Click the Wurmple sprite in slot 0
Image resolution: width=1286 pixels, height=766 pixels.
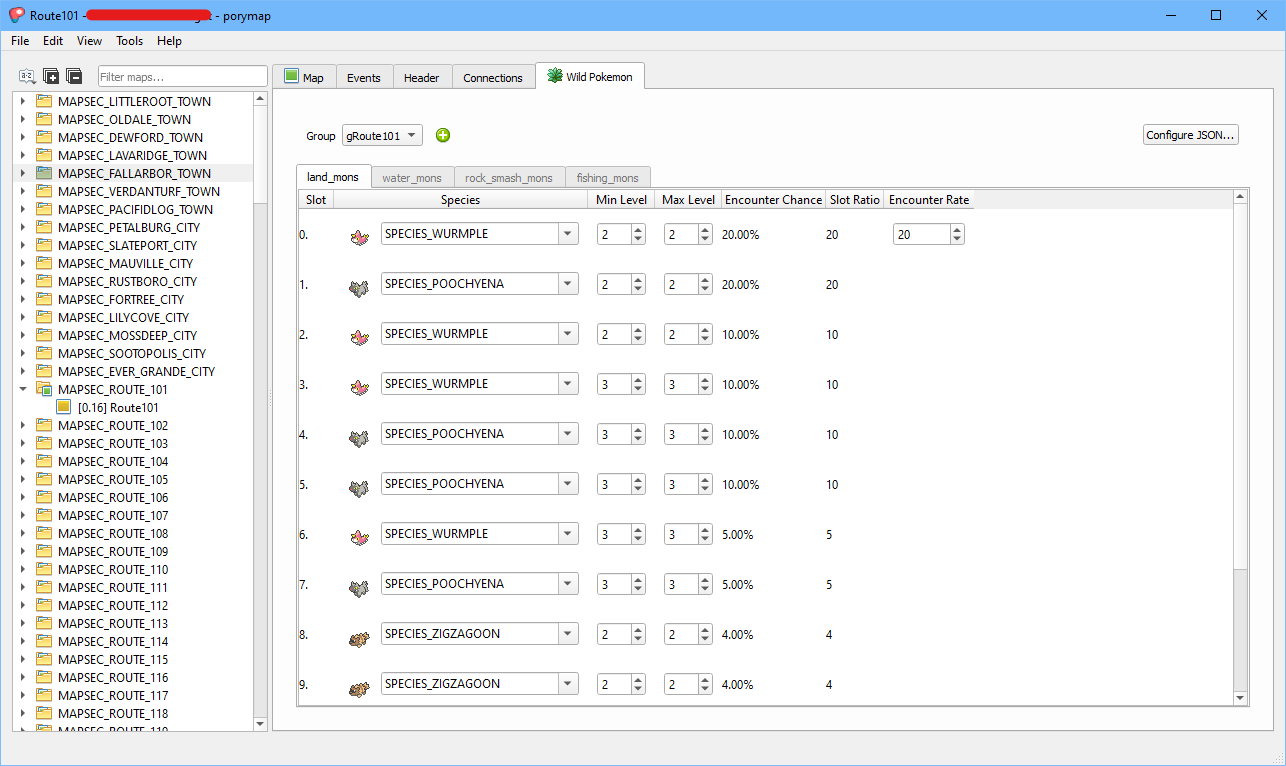pos(359,235)
